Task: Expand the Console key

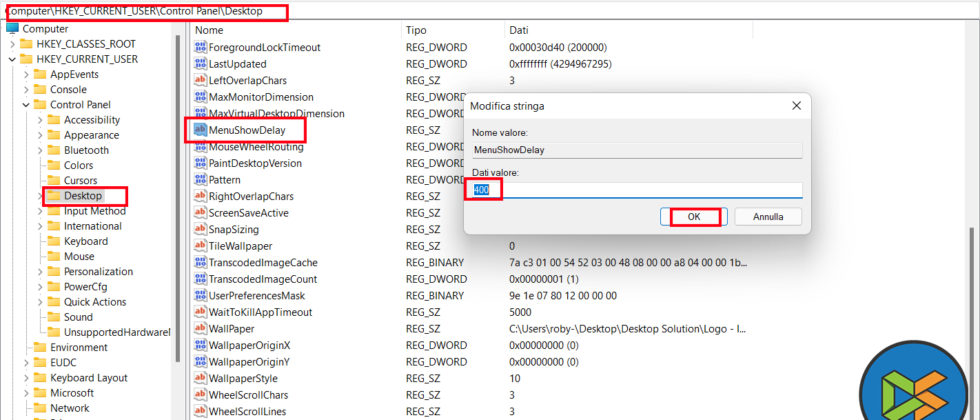Action: (x=26, y=89)
